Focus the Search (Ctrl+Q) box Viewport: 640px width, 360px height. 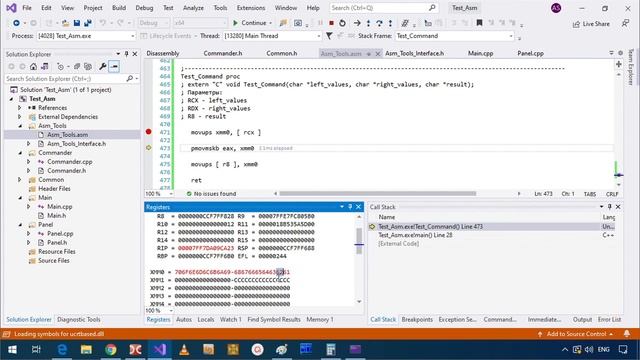pos(384,8)
